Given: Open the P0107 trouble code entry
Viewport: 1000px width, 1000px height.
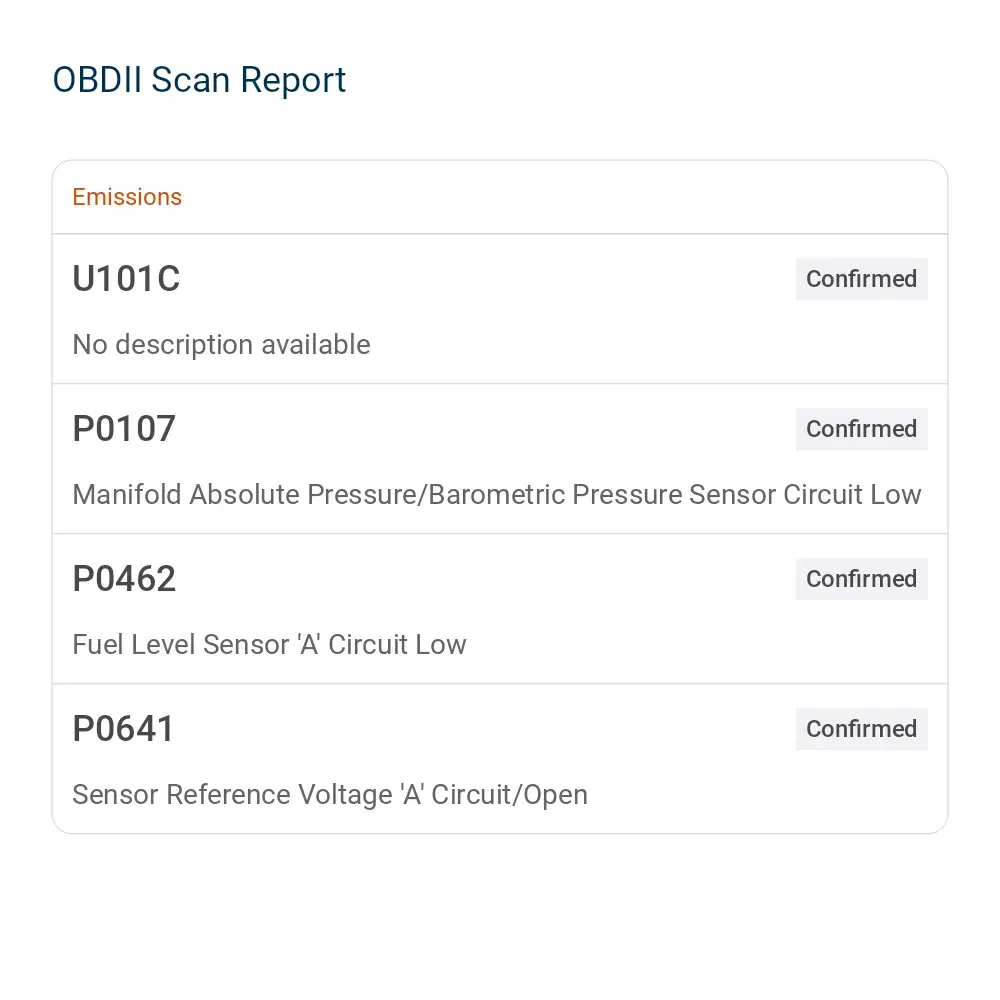Looking at the screenshot, I should (x=499, y=459).
